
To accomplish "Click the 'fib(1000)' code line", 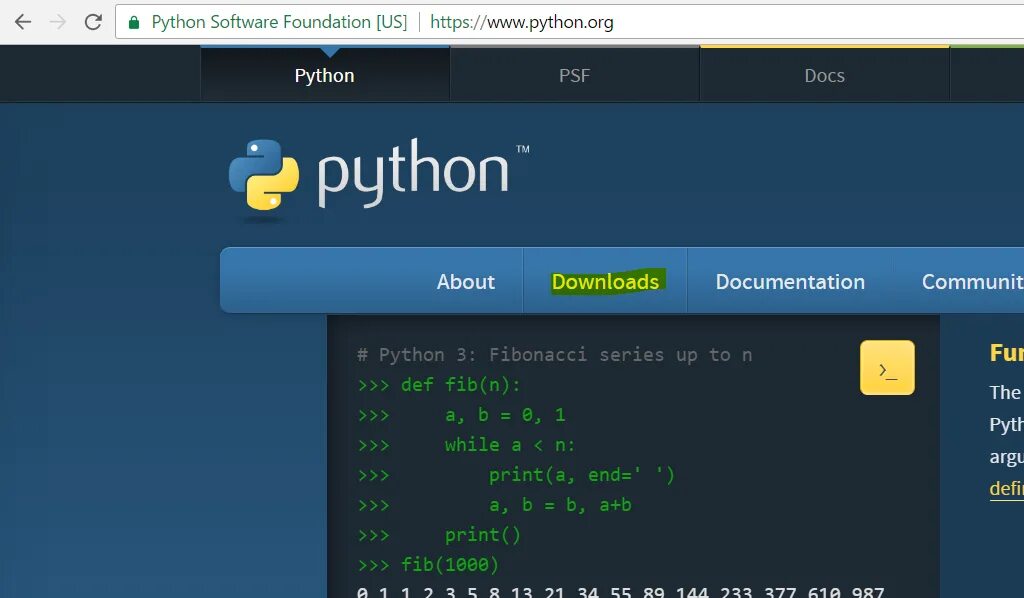I will (x=428, y=564).
